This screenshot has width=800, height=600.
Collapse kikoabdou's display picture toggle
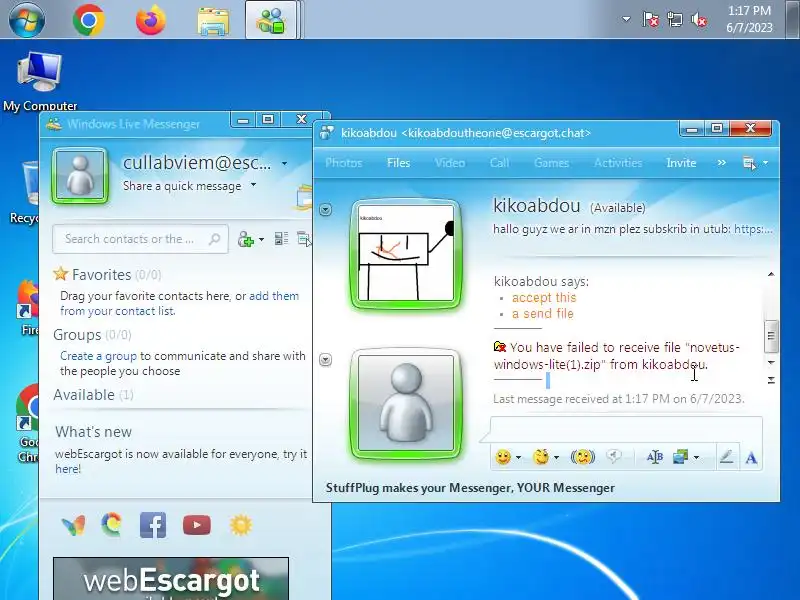(x=326, y=209)
